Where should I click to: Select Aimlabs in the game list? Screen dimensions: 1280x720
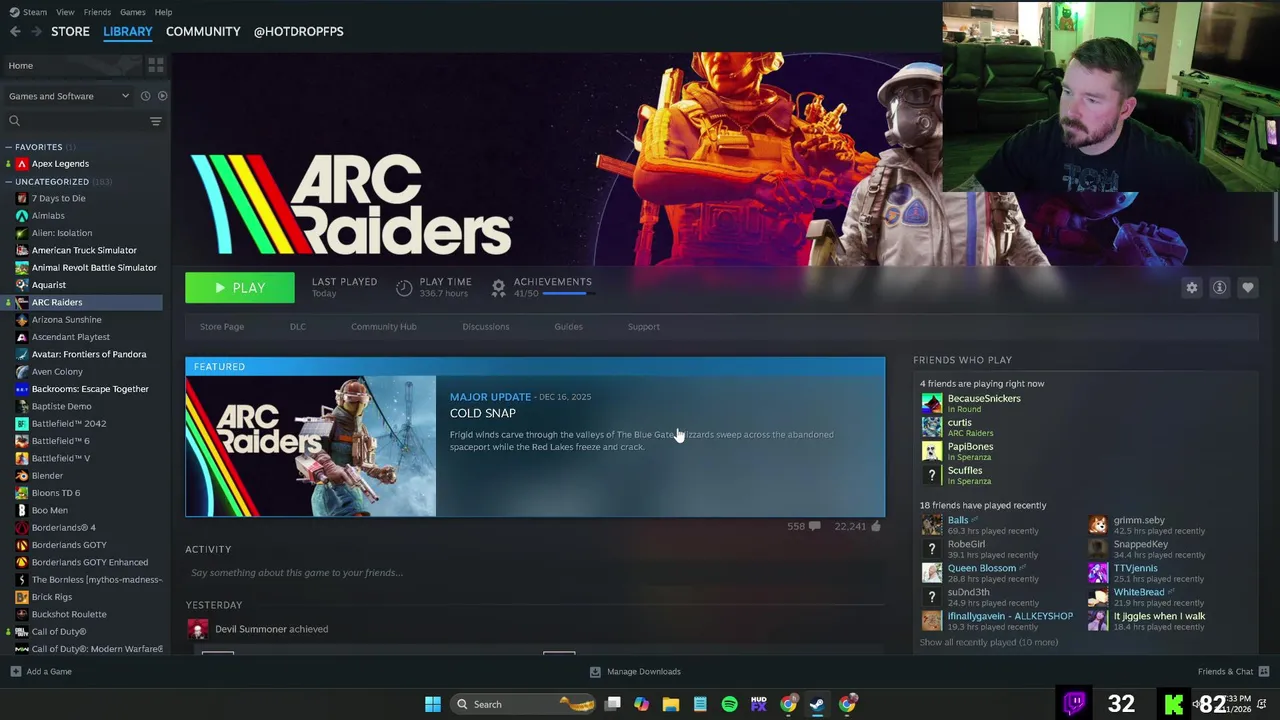point(48,216)
